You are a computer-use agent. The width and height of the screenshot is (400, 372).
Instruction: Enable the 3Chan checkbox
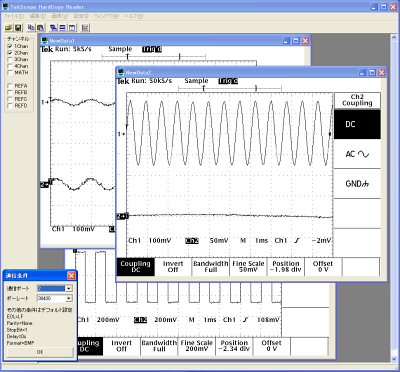[x=10, y=59]
